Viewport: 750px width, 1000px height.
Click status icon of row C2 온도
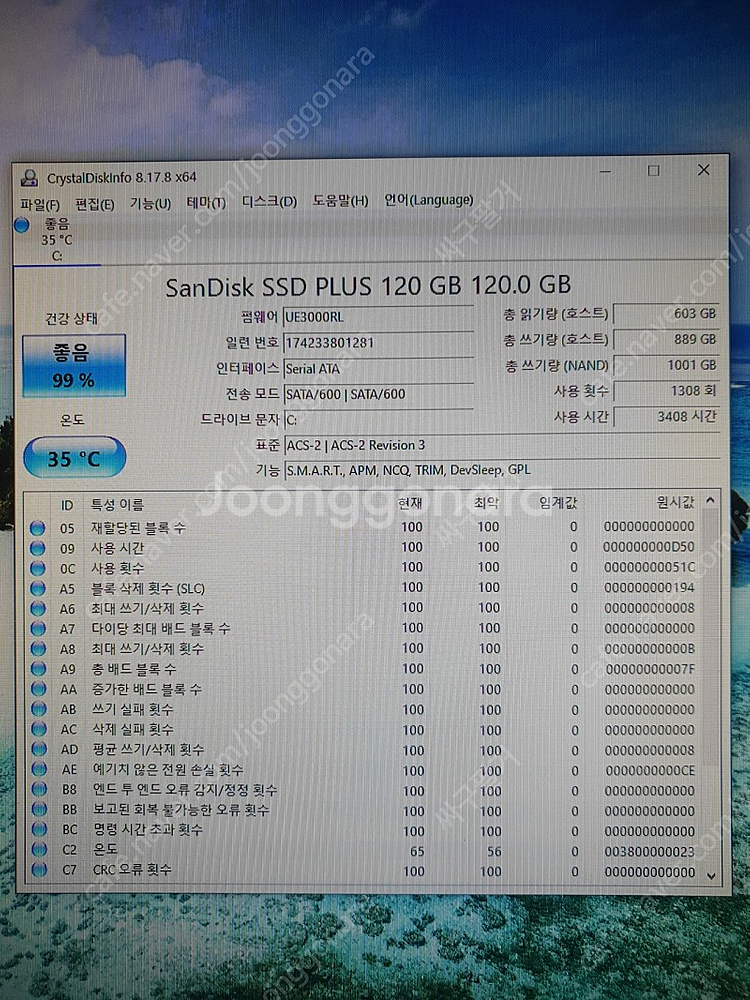(40, 849)
